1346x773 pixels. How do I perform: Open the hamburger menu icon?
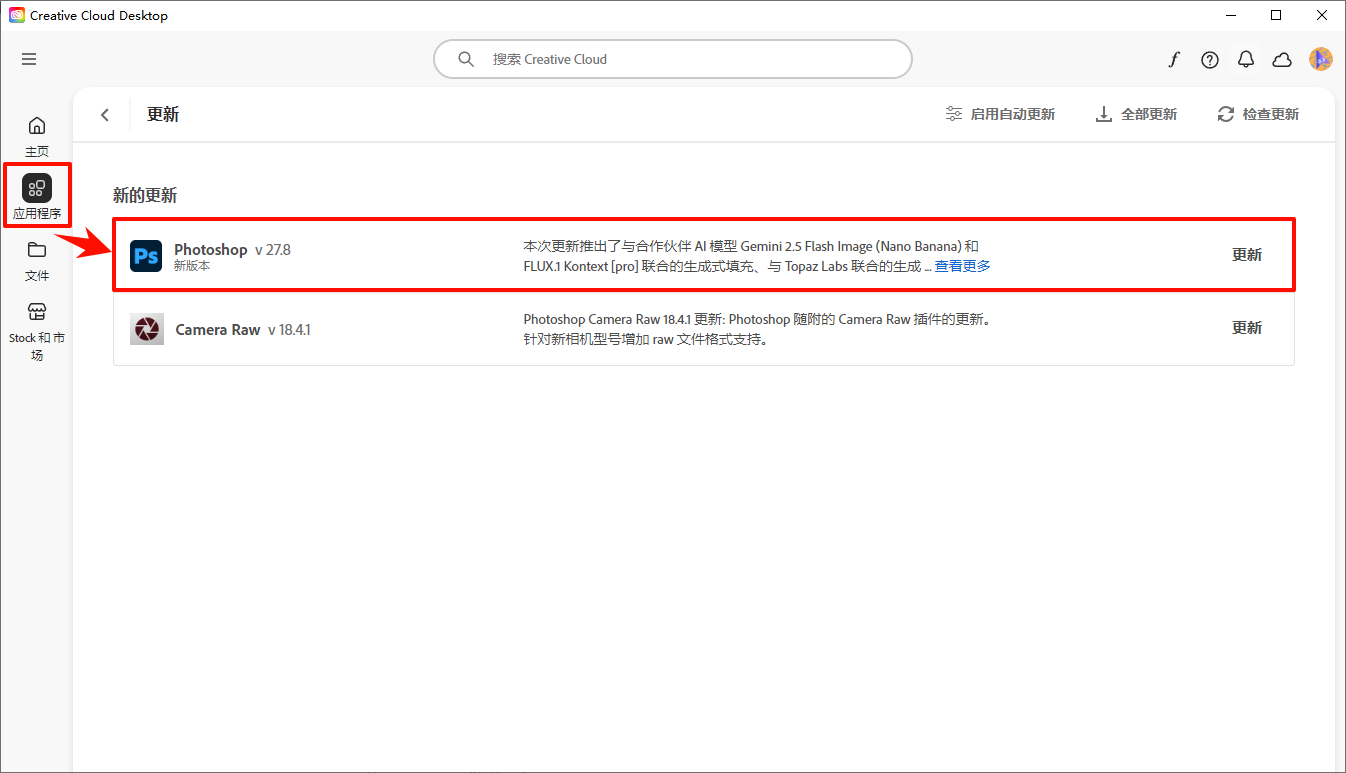coord(29,59)
